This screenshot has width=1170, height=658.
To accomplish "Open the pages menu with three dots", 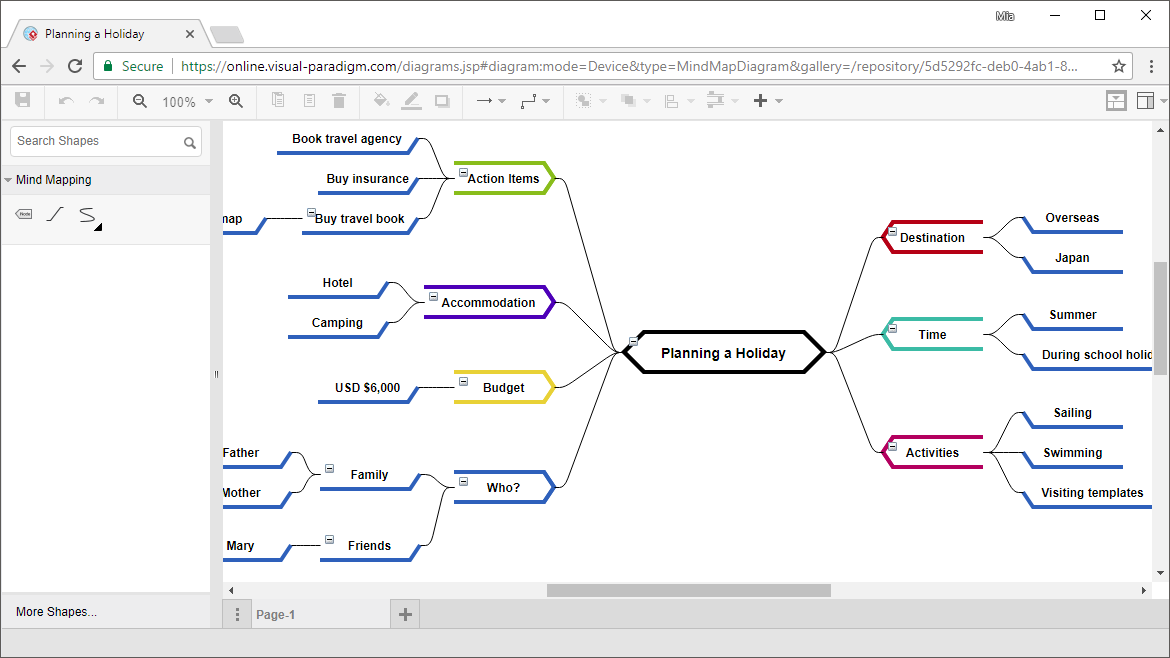I will pos(237,615).
